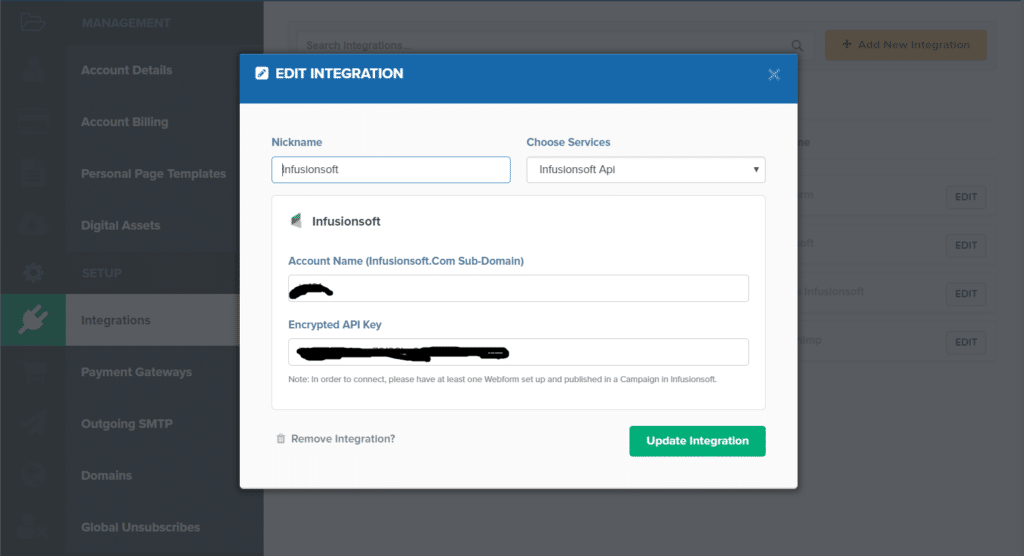Click the search magnifier icon
Viewport: 1024px width, 556px height.
[797, 45]
